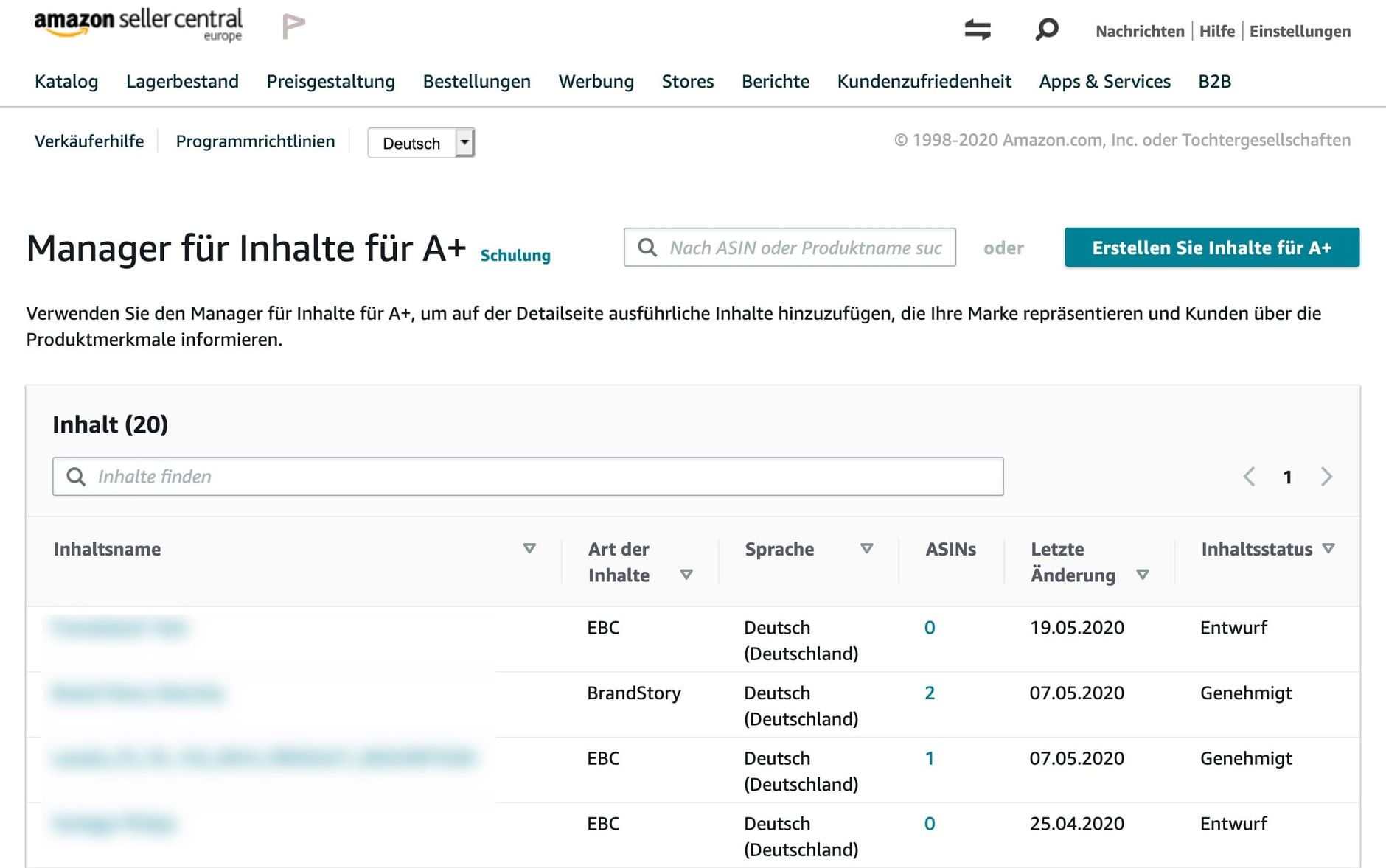Open blurred content name in BrandStory row
The height and width of the screenshot is (868, 1386).
click(138, 693)
